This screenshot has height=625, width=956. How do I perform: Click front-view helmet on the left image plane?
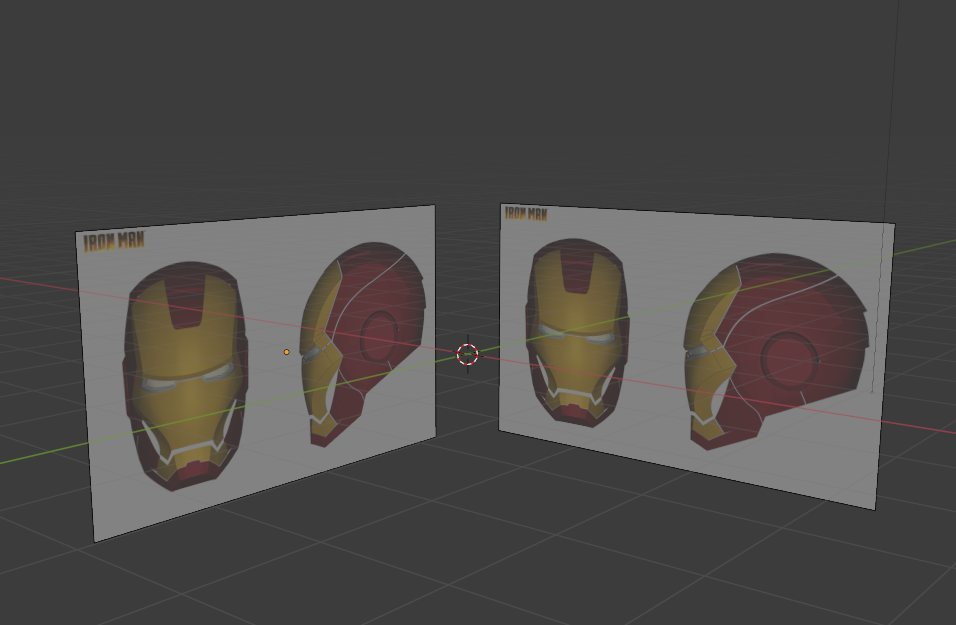[x=185, y=376]
